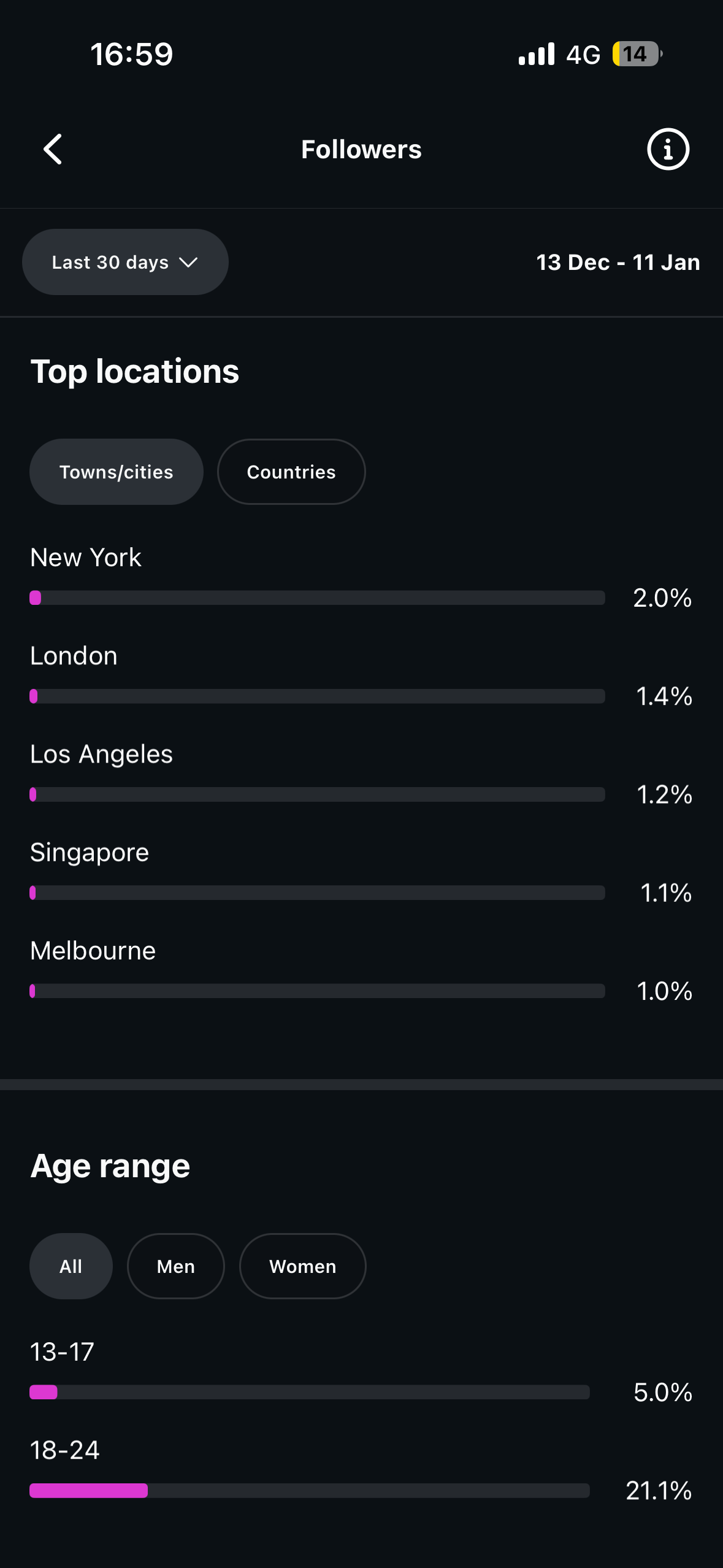The image size is (723, 1568).
Task: Tap the Los Angeles location label
Action: click(102, 754)
